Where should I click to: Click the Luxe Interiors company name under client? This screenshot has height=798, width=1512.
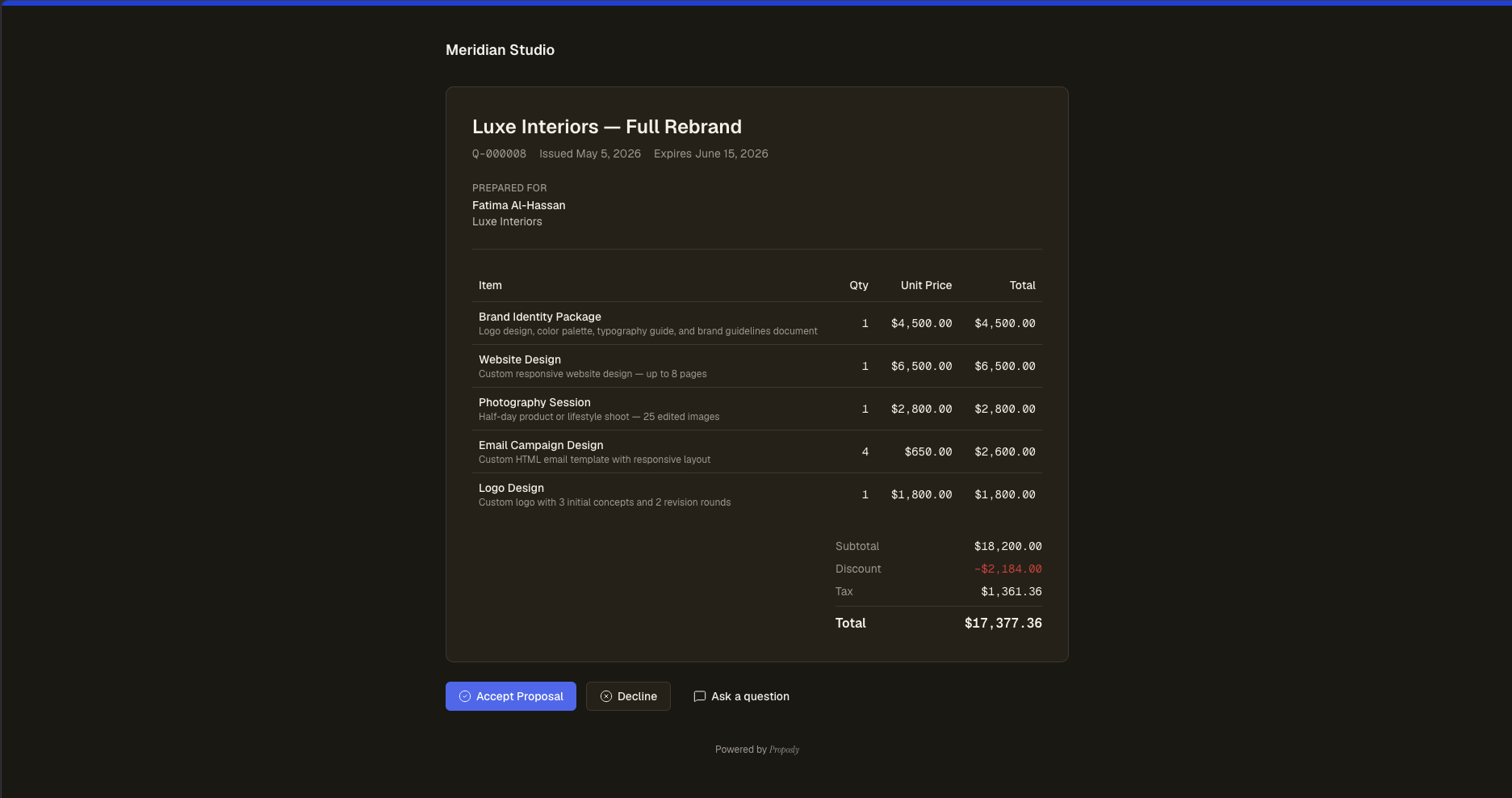click(507, 221)
